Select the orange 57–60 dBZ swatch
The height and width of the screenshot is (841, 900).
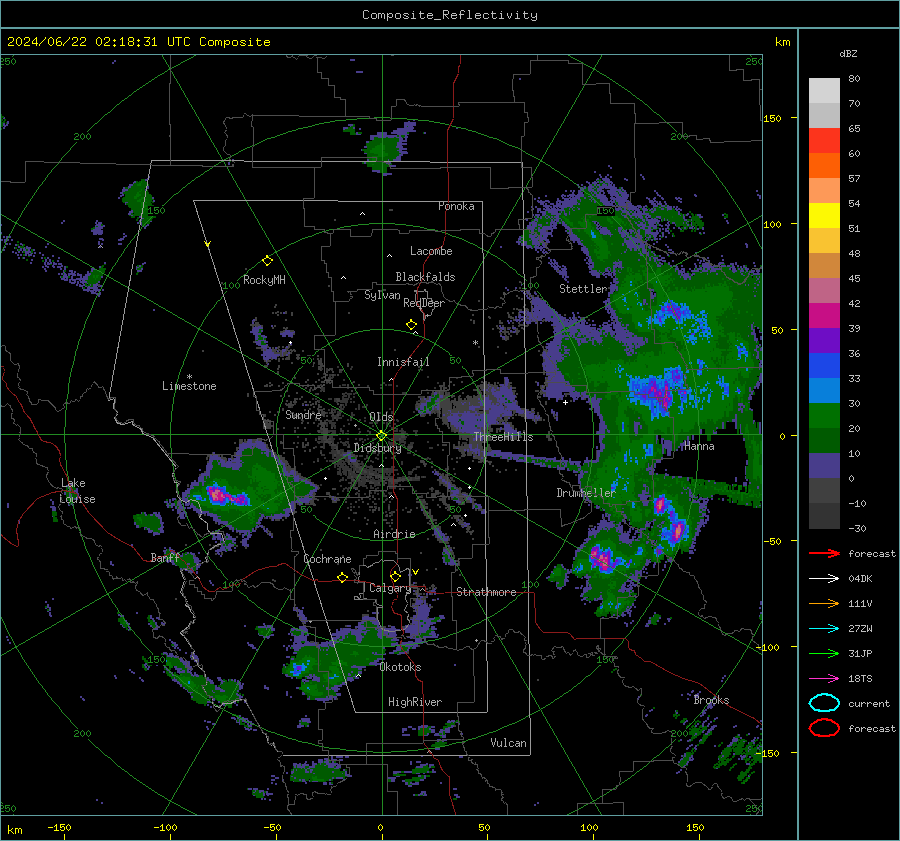824,166
